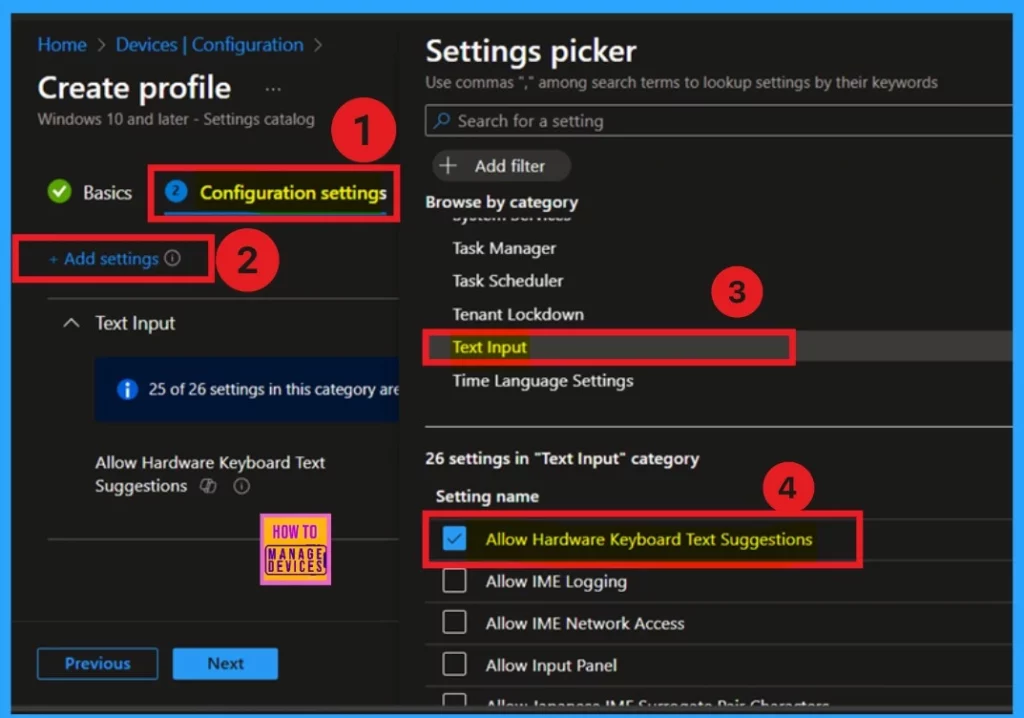The image size is (1024, 718).
Task: Click the Setting name column header
Action: (x=487, y=497)
